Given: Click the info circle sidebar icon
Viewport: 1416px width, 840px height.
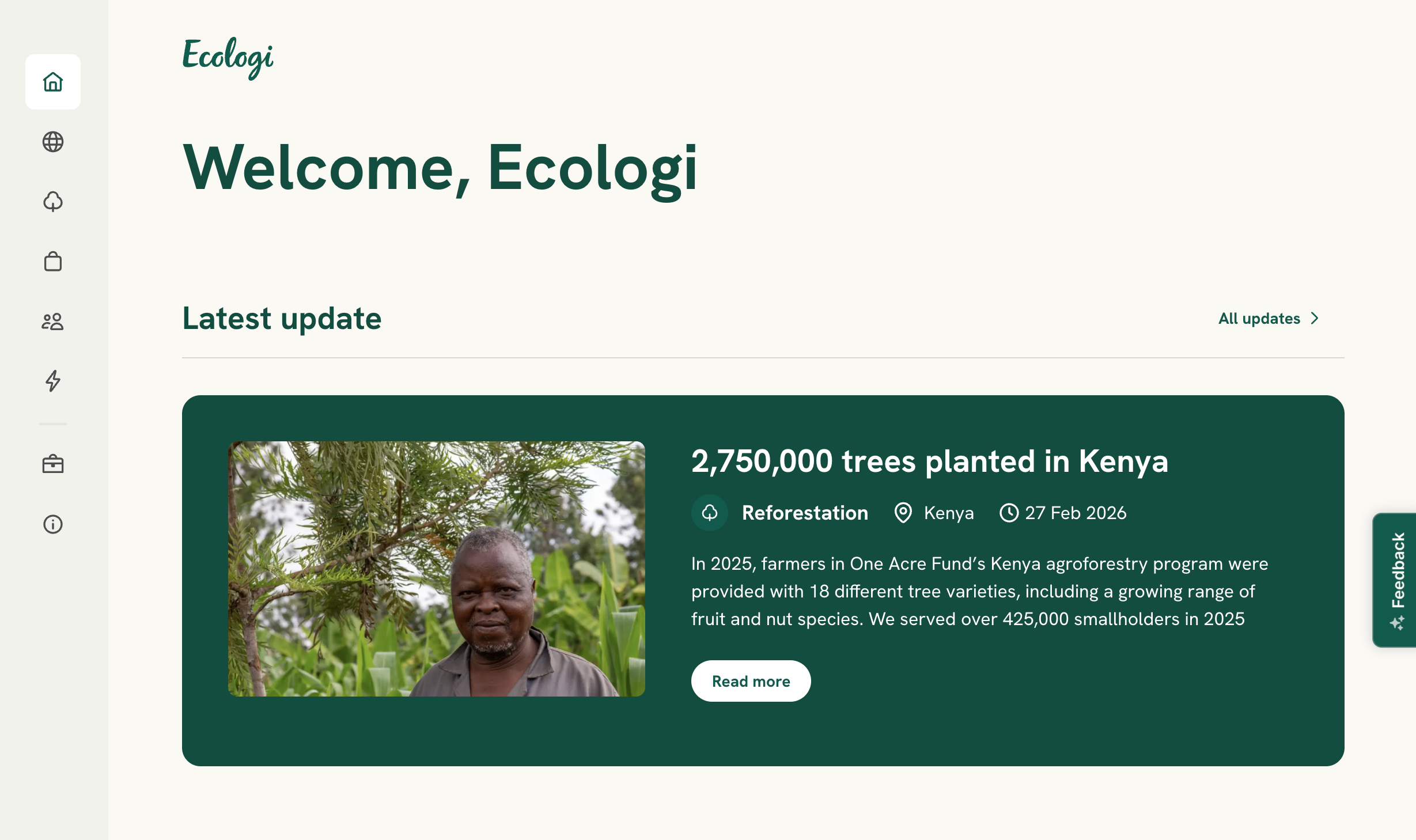Looking at the screenshot, I should tap(53, 524).
